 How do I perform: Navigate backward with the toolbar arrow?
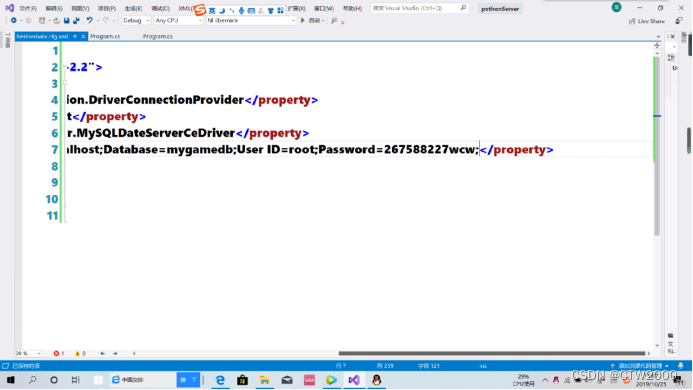point(14,20)
